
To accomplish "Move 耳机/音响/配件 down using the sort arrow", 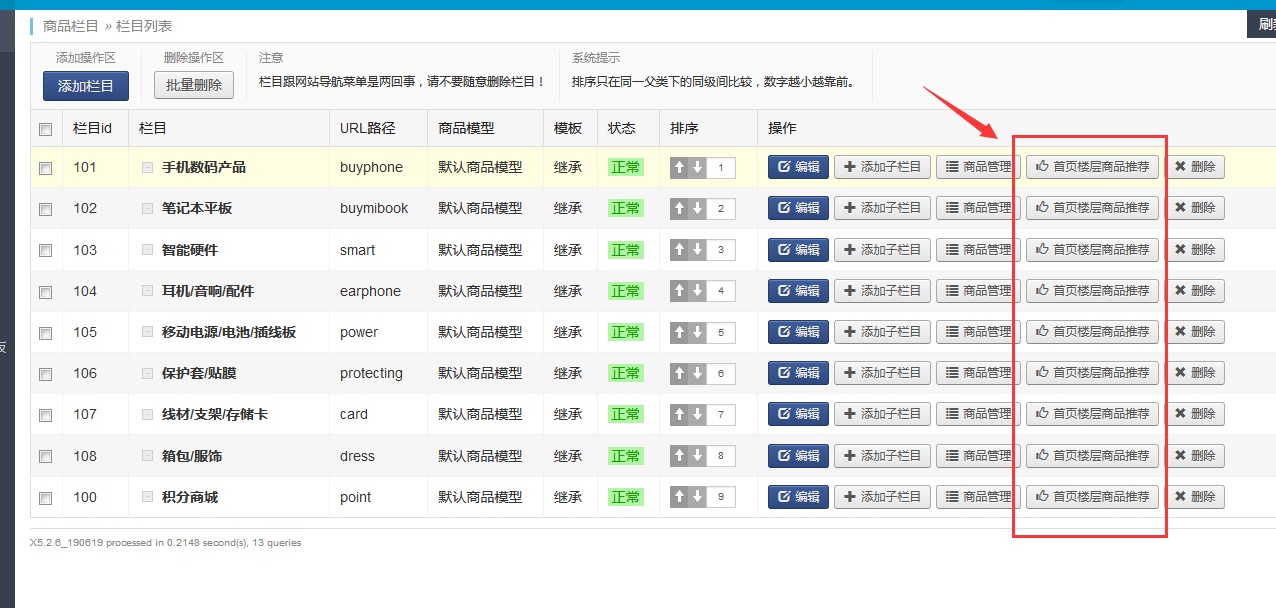I will [697, 291].
